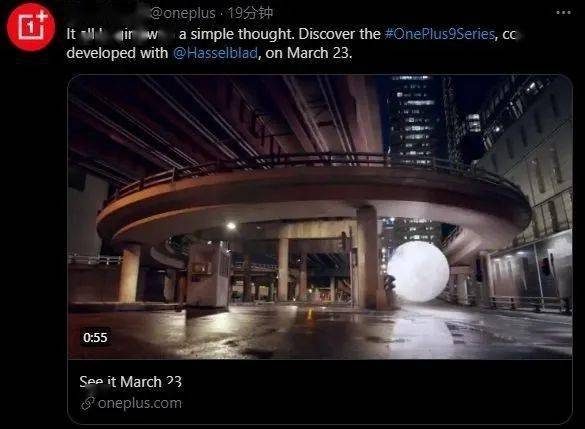Screen dimensions: 585x429
Task: Click the blurred display name before @oneplus
Action: tap(107, 13)
